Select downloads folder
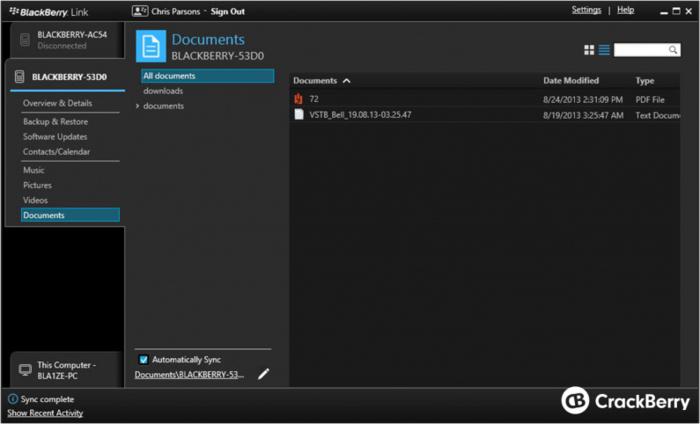Screen dimensions: 700x424 click(x=163, y=91)
